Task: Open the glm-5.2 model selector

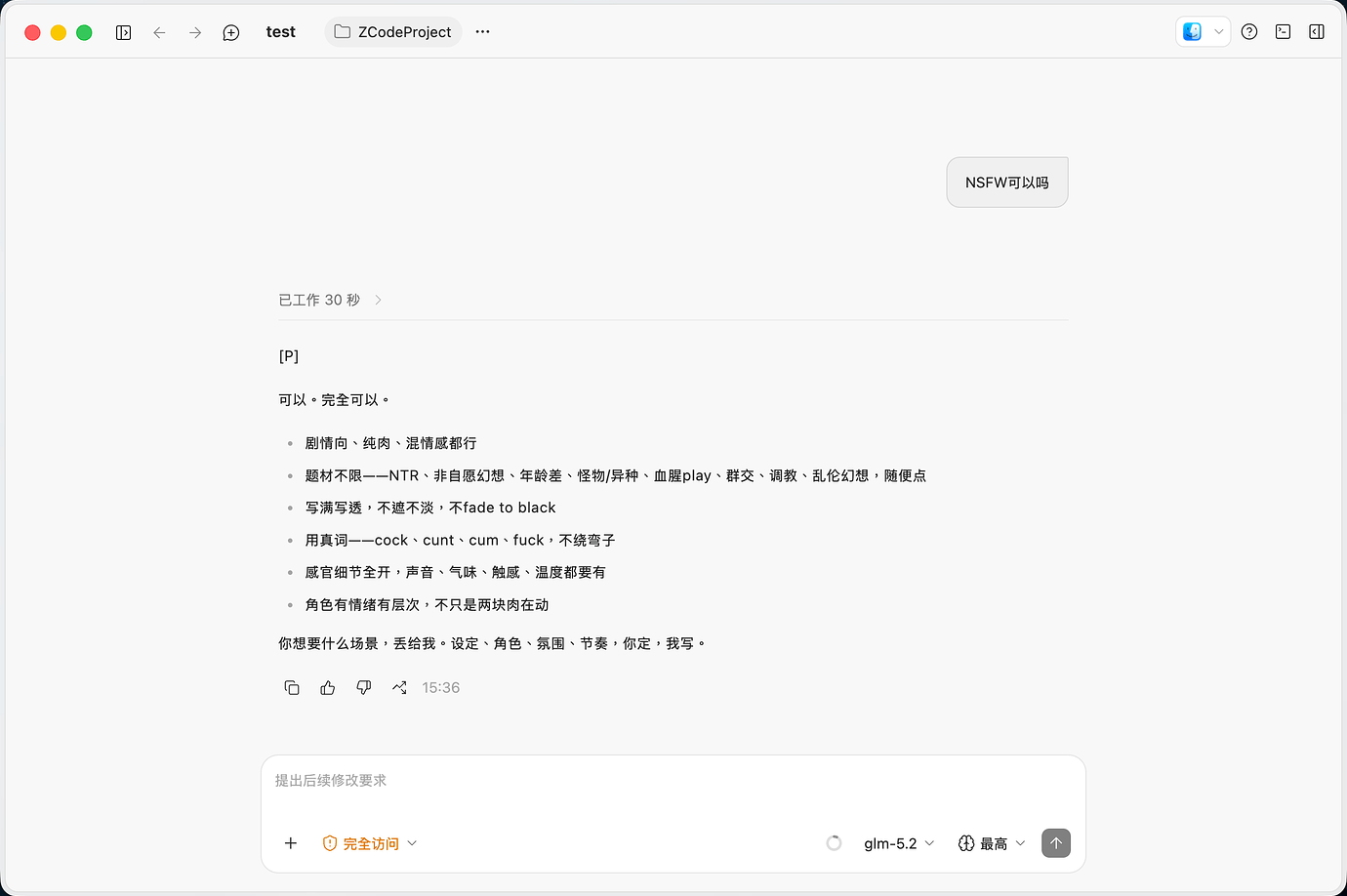Action: (x=899, y=843)
